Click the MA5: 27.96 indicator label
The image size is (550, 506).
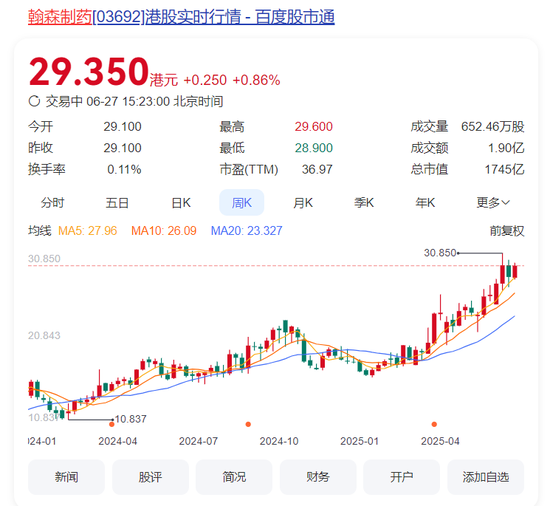[x=87, y=231]
